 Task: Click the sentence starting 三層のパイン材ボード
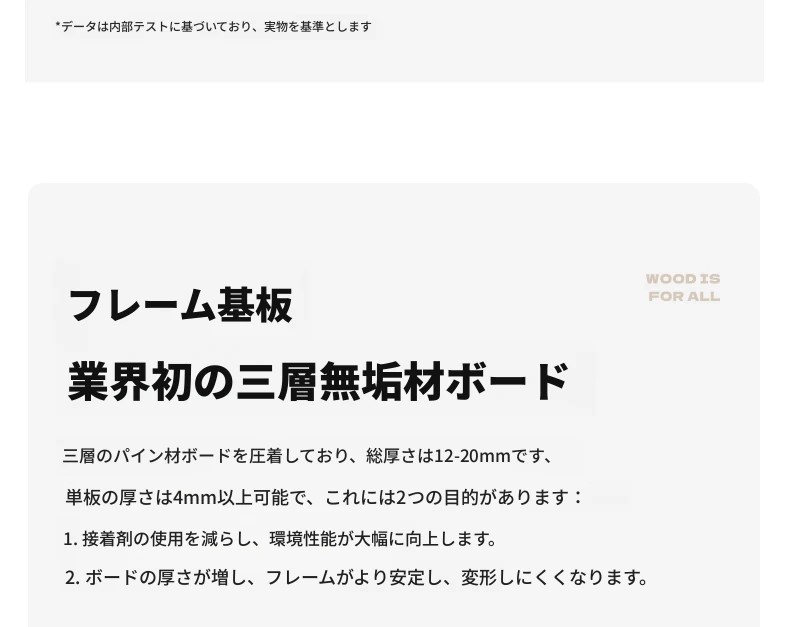pos(308,456)
